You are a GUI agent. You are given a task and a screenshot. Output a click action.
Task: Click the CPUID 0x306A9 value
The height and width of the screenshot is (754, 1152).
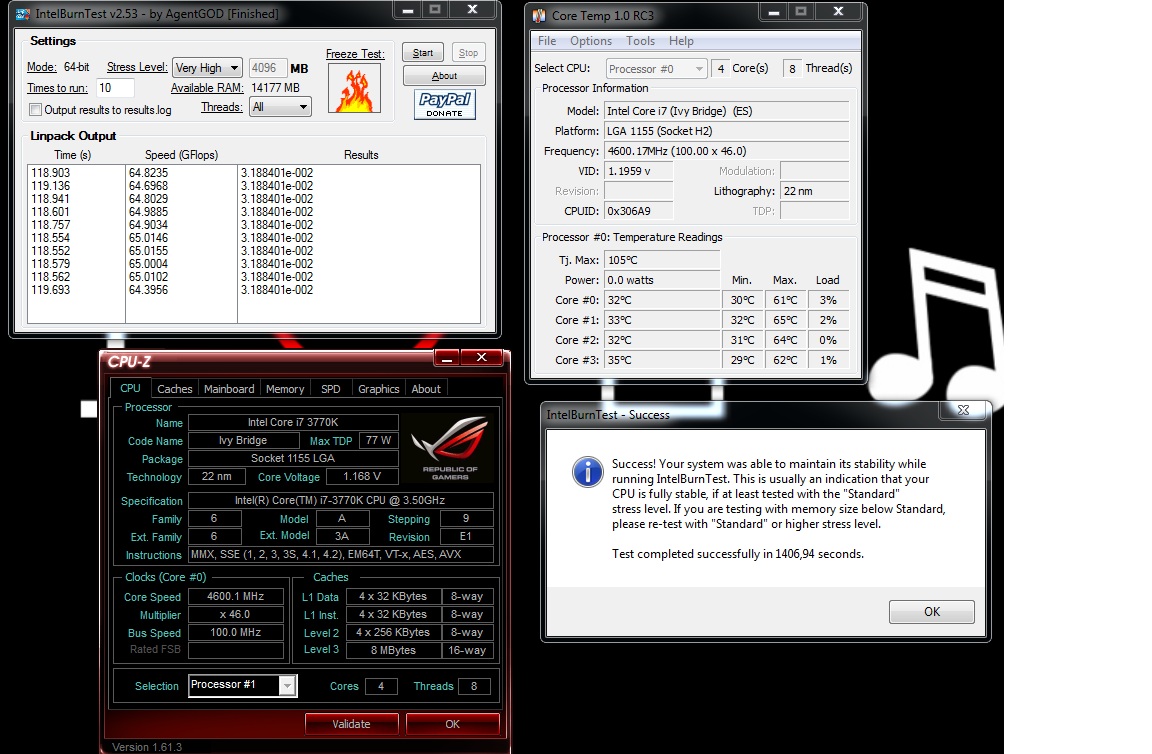click(638, 211)
